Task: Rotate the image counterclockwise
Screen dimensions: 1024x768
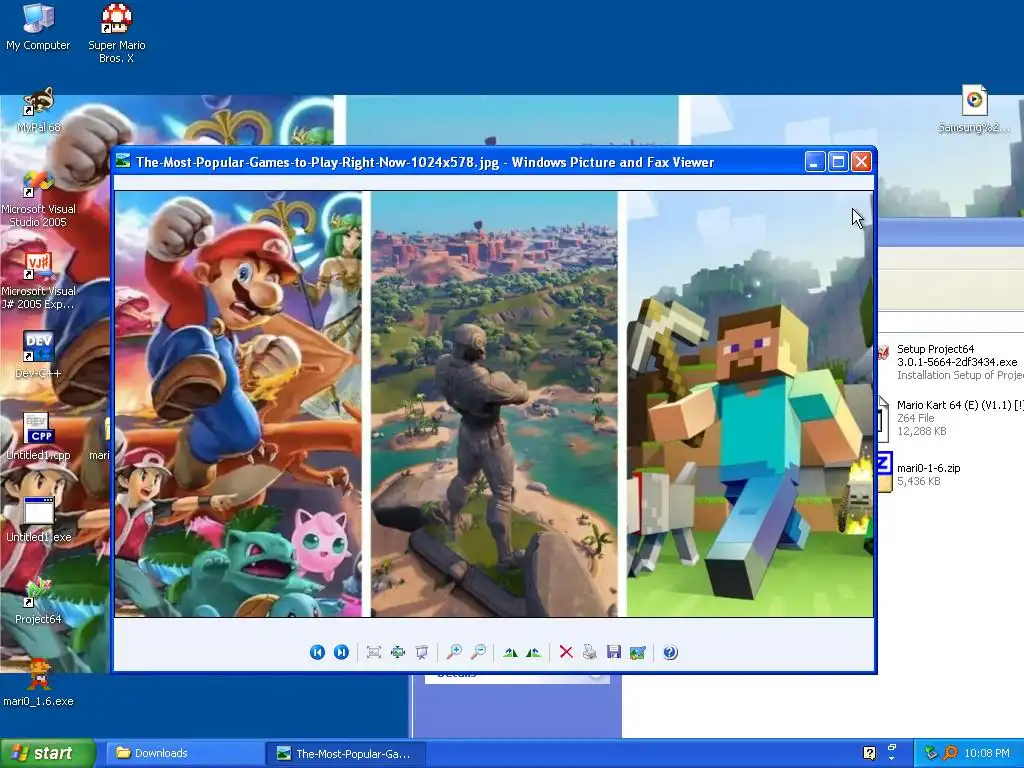Action: point(534,652)
